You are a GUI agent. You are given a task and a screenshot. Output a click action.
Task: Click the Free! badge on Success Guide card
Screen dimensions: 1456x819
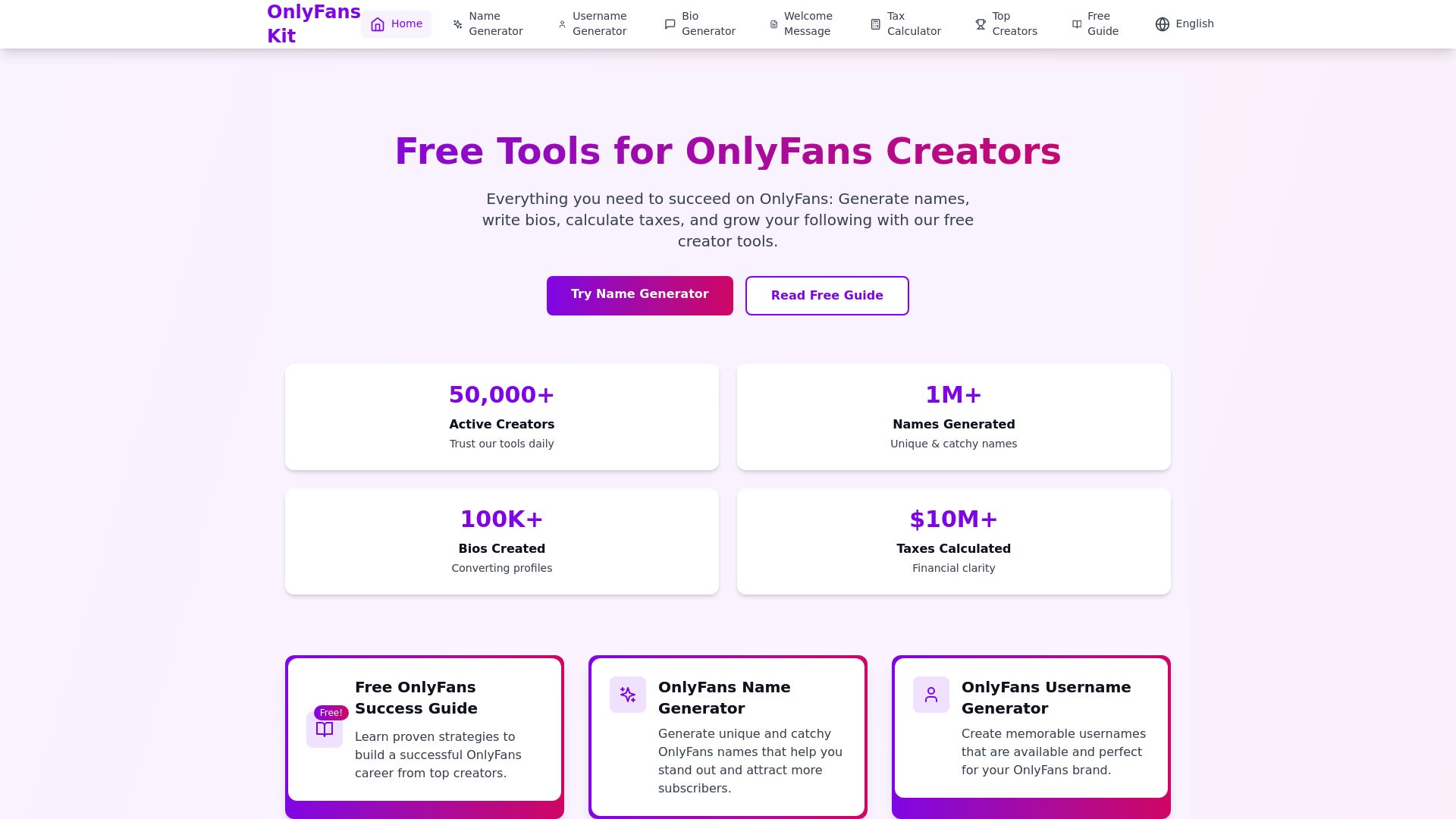click(331, 712)
